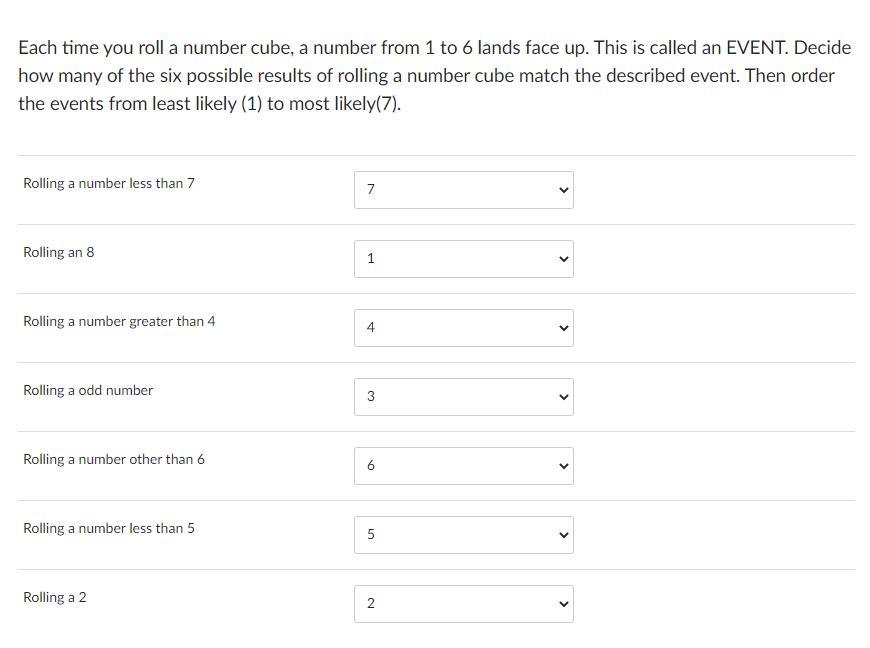870x648 pixels.
Task: Click the 'Rolling a number other than 6' label
Action: [114, 460]
